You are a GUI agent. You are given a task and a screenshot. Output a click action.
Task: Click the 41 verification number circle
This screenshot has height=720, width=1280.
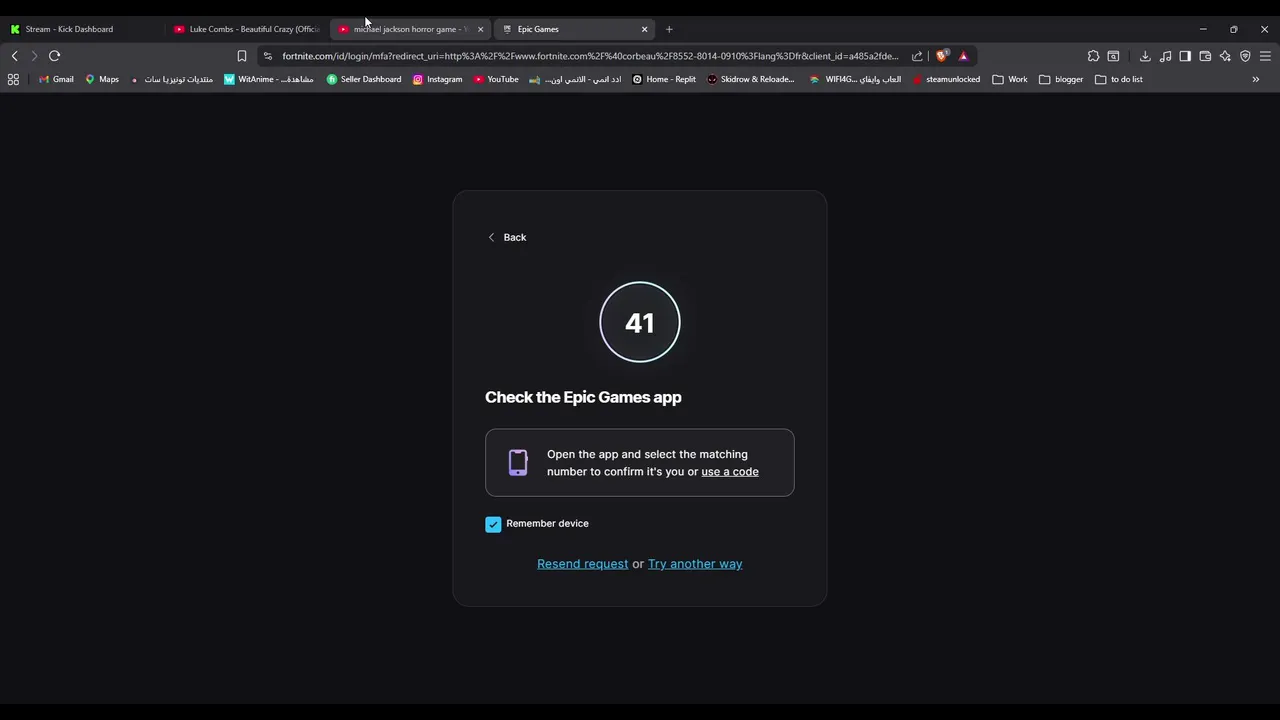(x=640, y=322)
